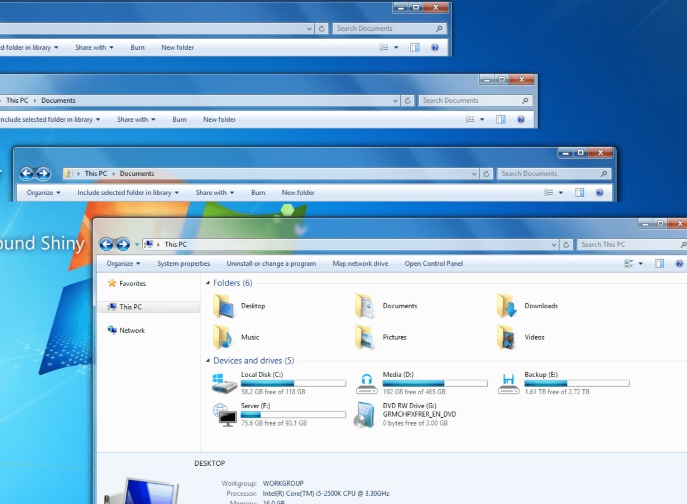The height and width of the screenshot is (504, 687).
Task: Click the help icon in This PC window
Action: coord(679,263)
